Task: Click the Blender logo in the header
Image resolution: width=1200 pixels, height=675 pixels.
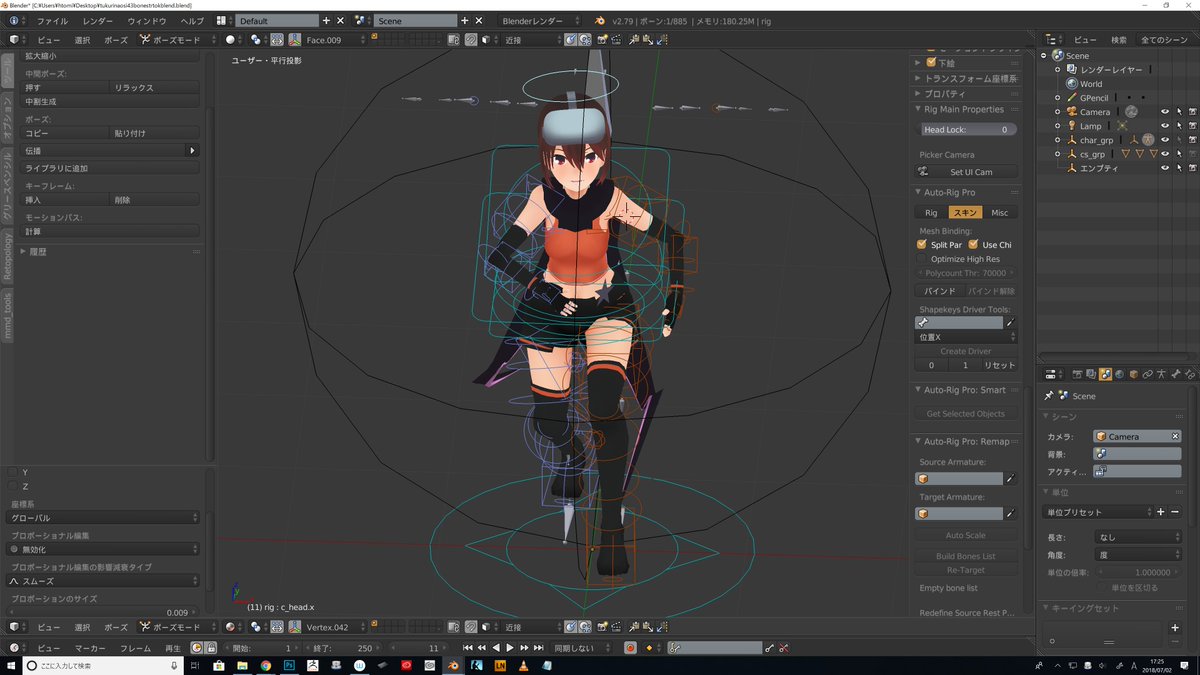Action: click(x=599, y=20)
